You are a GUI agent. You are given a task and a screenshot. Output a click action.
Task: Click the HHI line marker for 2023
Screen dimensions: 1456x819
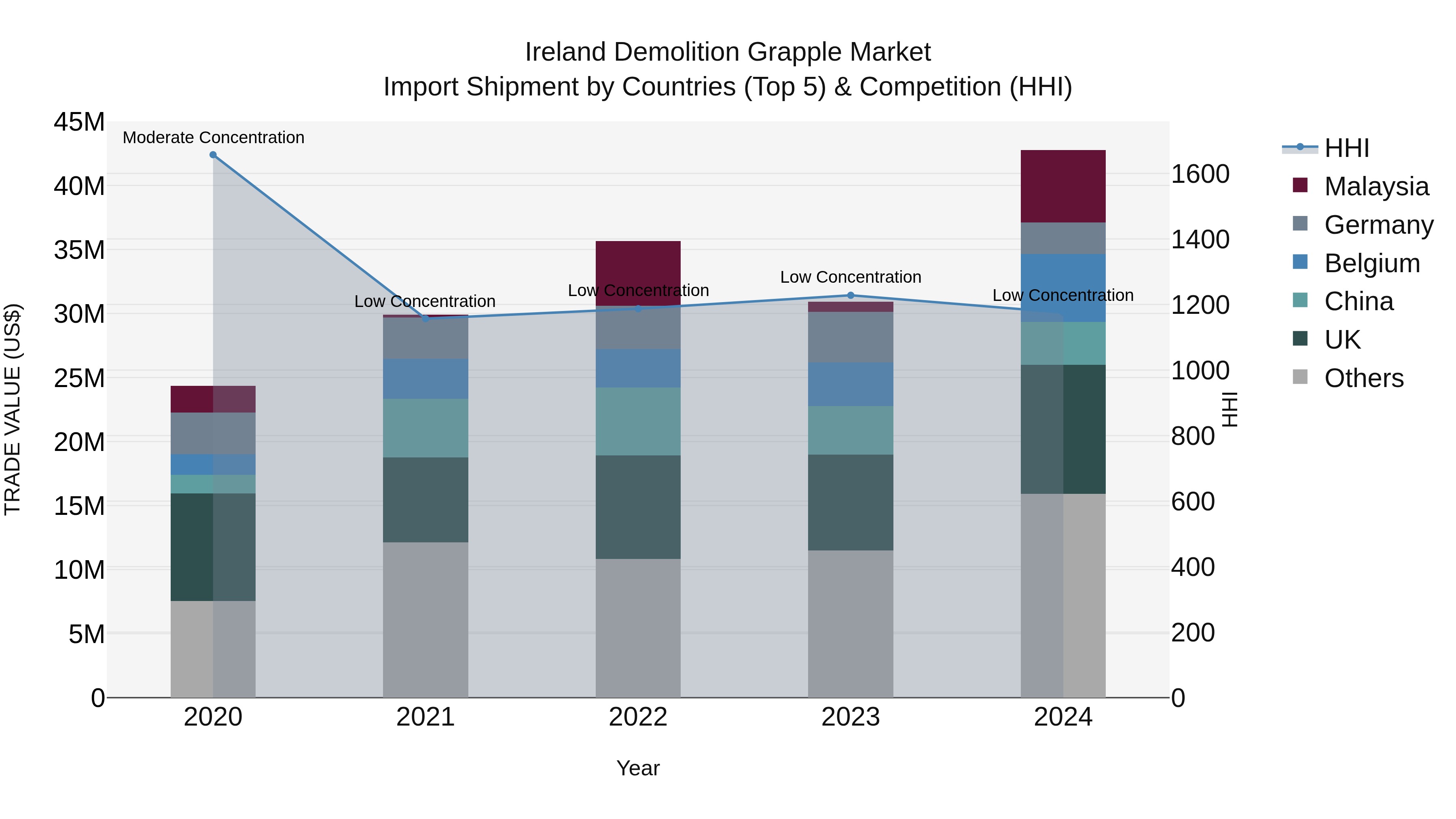click(851, 295)
